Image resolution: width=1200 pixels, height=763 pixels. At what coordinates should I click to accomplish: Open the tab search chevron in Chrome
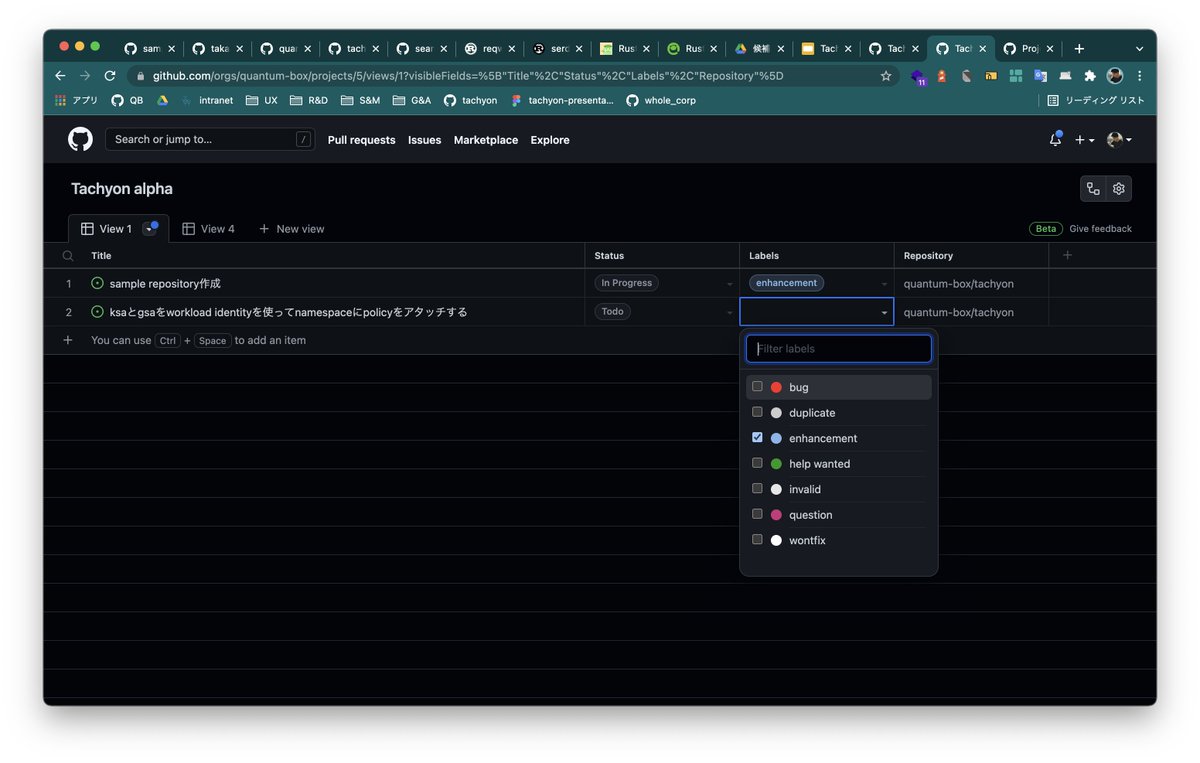(1139, 48)
